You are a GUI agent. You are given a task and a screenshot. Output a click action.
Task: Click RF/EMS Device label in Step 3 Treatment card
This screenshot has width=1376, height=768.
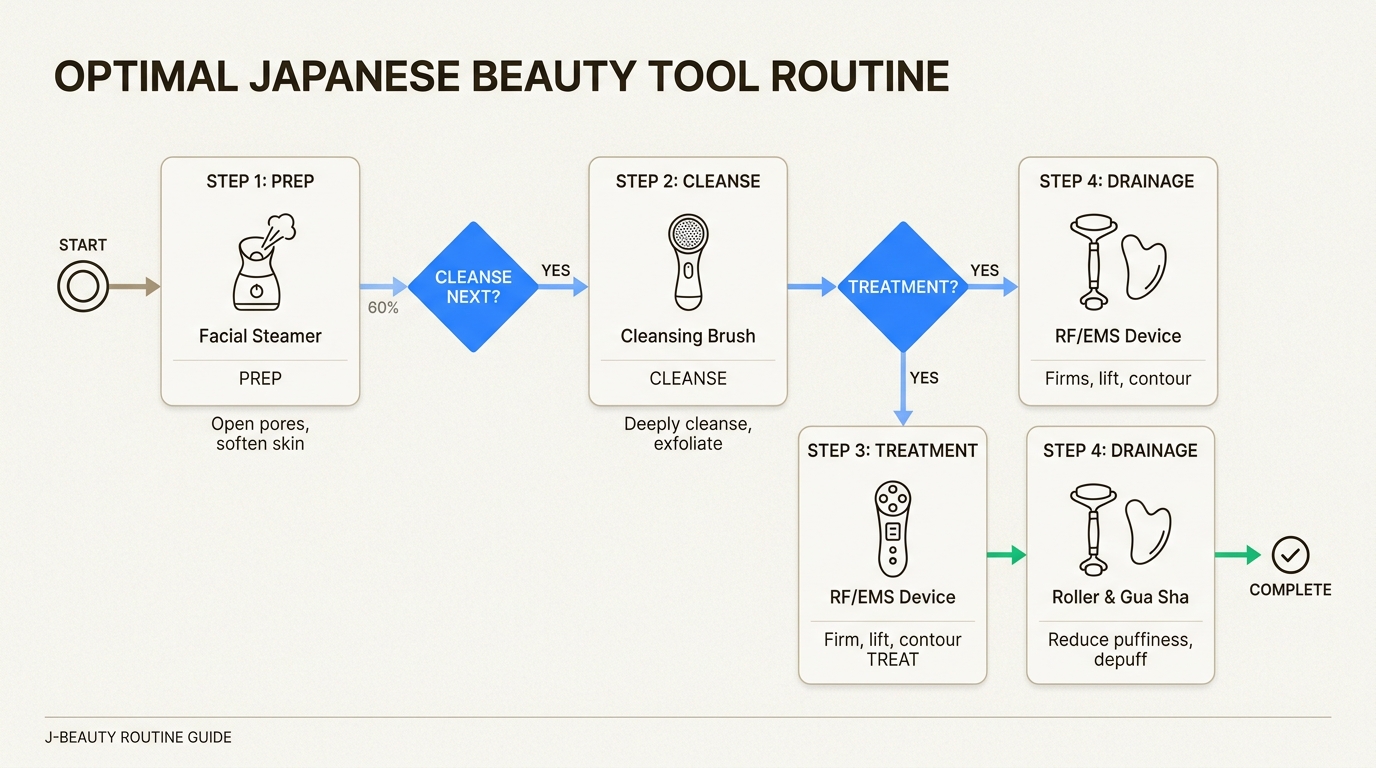[x=892, y=597]
